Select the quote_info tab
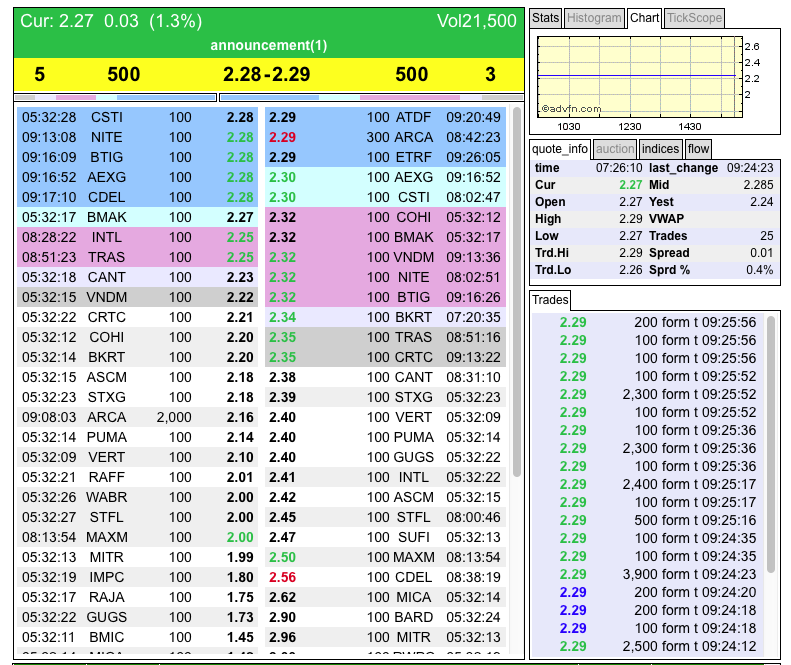Viewport: 791px width, 665px height. pos(561,149)
